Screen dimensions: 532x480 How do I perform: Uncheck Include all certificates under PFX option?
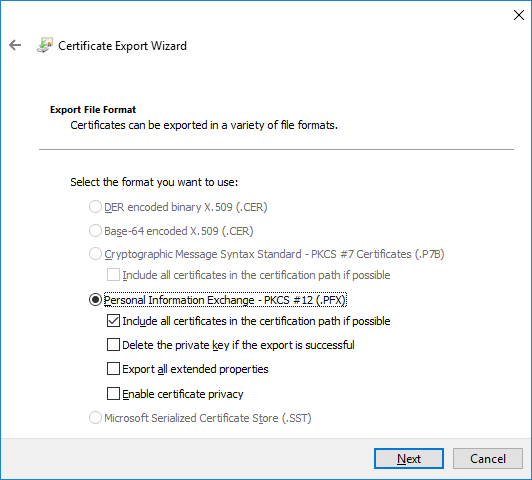click(x=113, y=321)
